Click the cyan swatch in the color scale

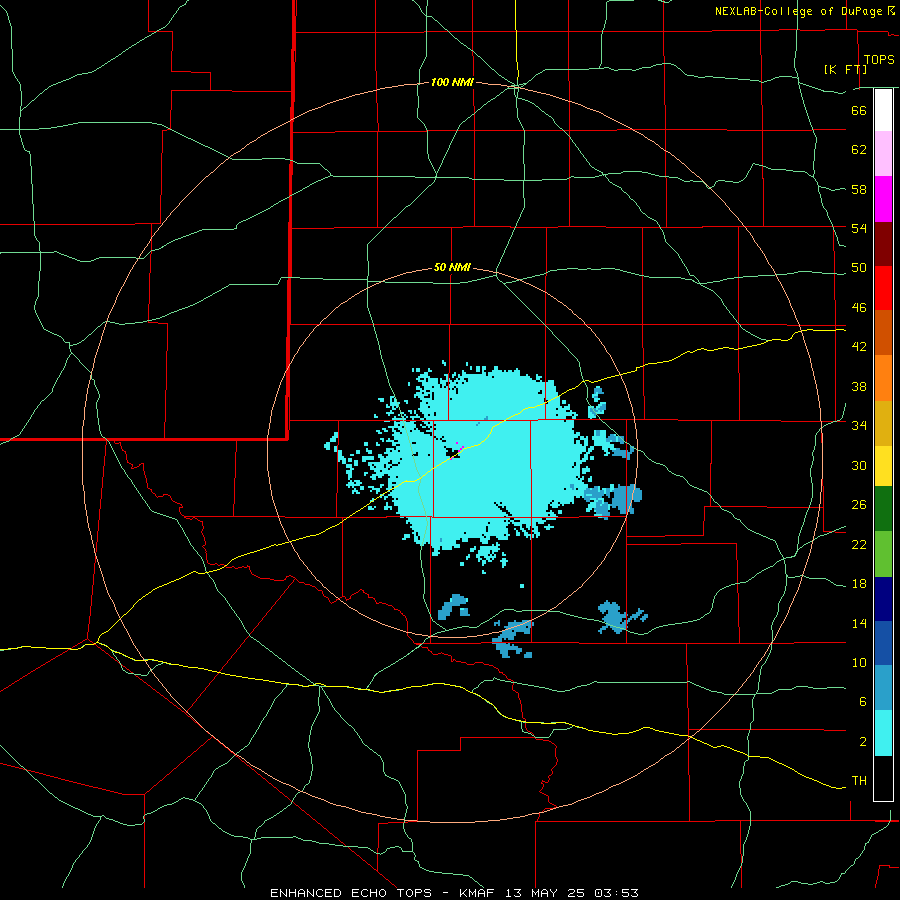[x=883, y=733]
